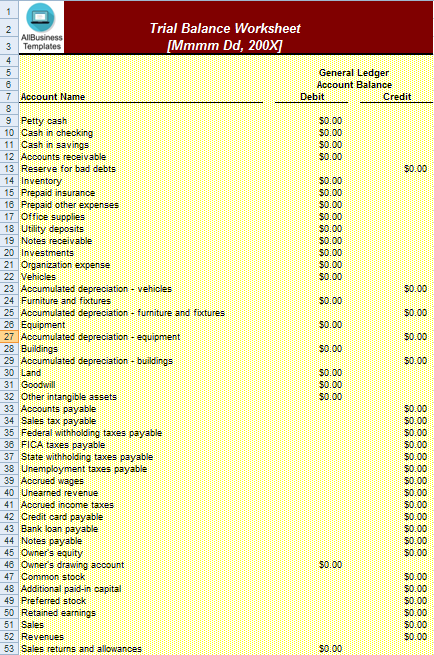Select the Prepaid other expenses cell
The height and width of the screenshot is (655, 434).
(70, 205)
